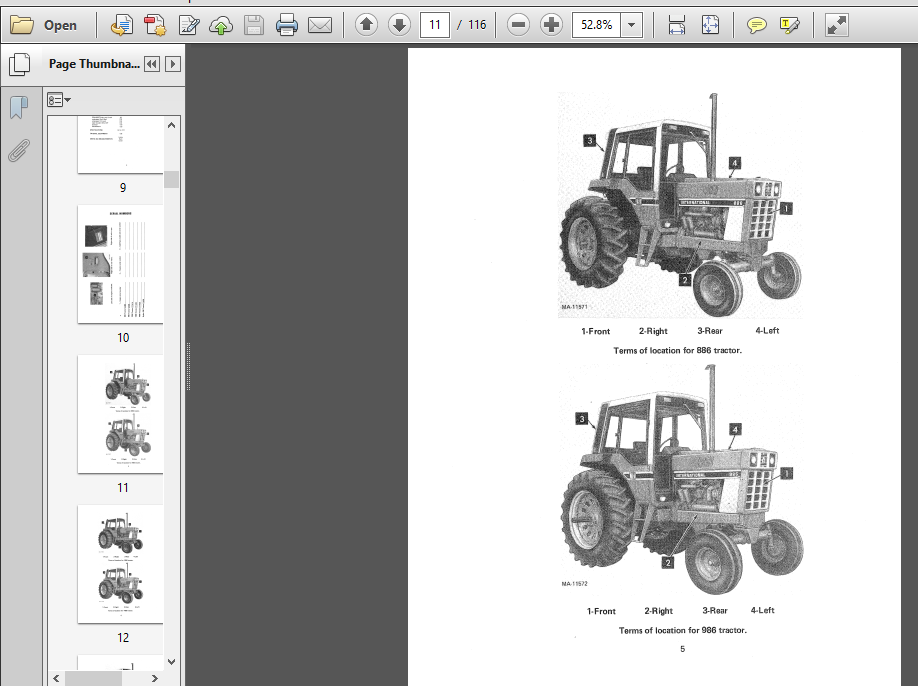The height and width of the screenshot is (686, 918).
Task: Zoom out with the minus button
Action: 518,25
